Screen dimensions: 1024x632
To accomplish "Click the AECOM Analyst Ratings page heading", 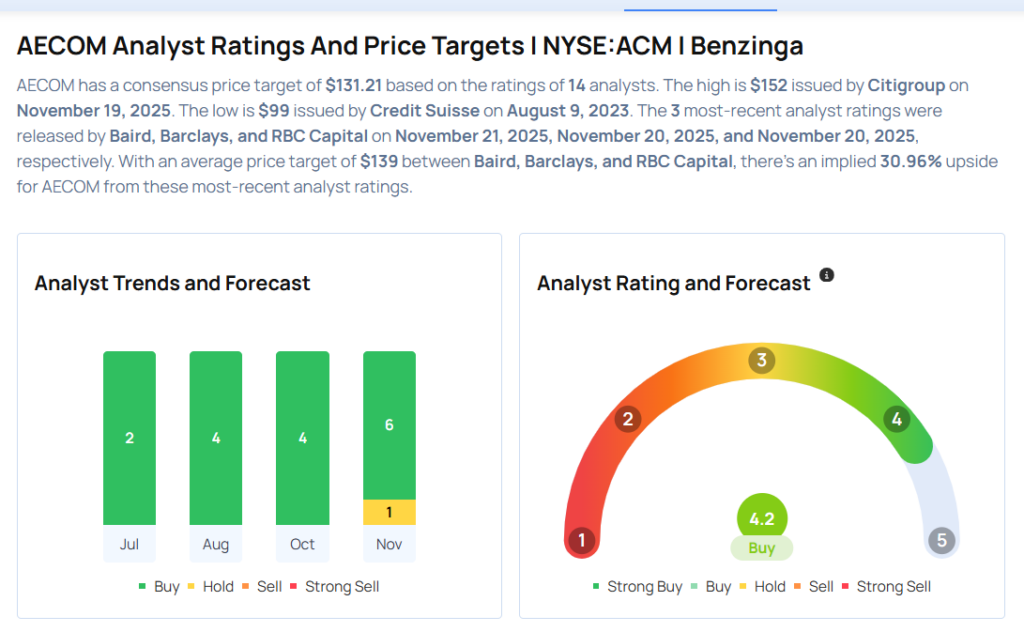I will pyautogui.click(x=410, y=46).
